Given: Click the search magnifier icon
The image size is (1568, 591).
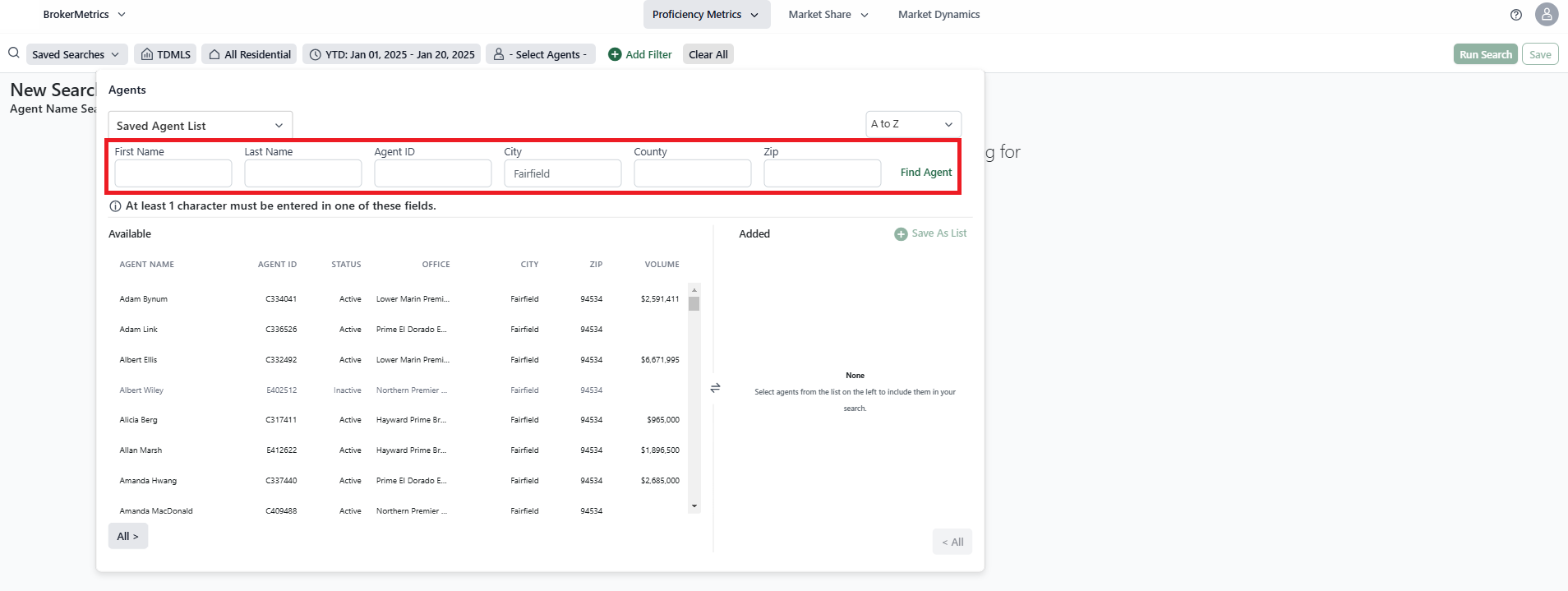Looking at the screenshot, I should point(14,53).
